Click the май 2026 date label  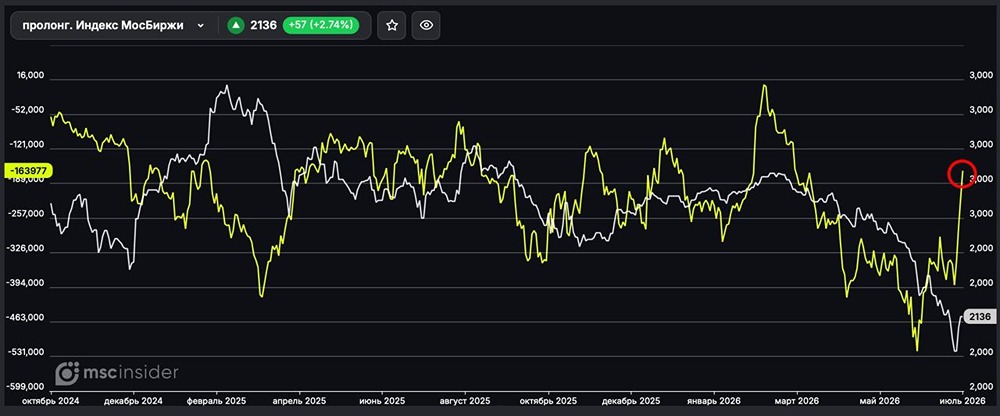coord(879,401)
